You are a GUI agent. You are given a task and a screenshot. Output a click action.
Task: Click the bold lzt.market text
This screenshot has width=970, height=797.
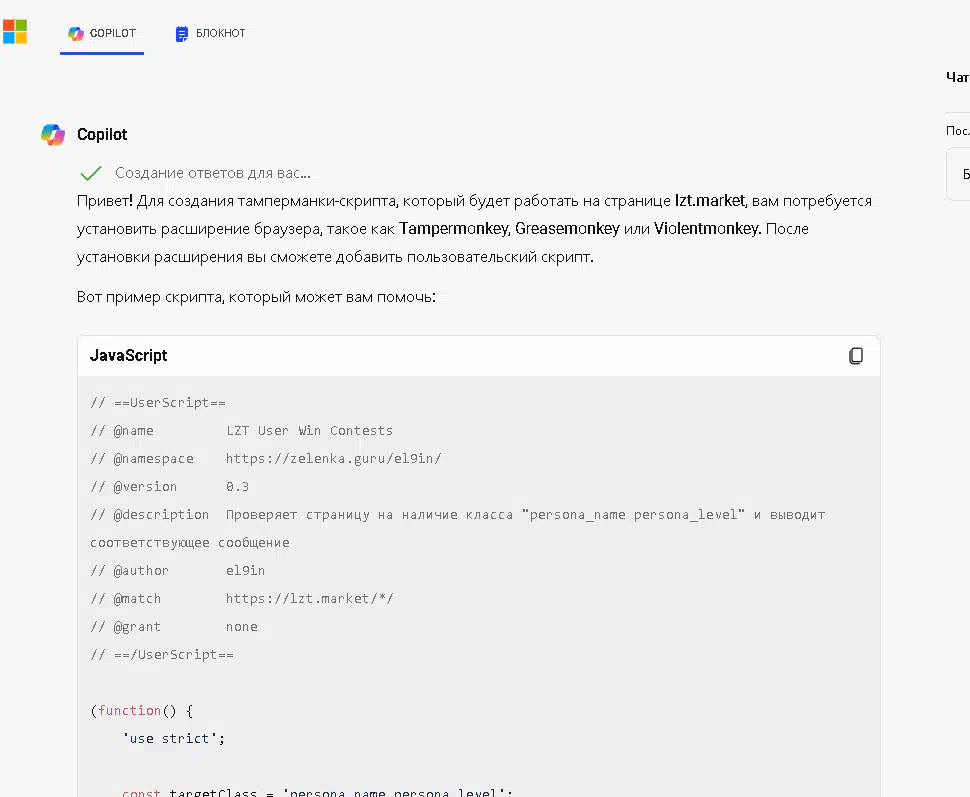(x=710, y=201)
